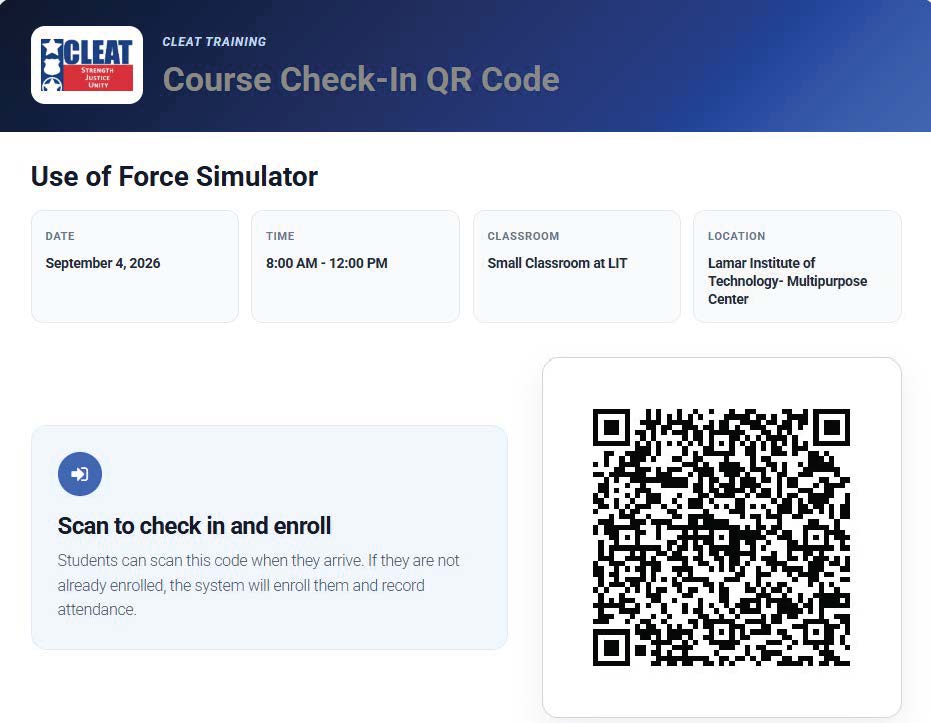Click the 'CLASSROOM' label
Image resolution: width=931 pixels, height=723 pixels.
click(x=523, y=236)
